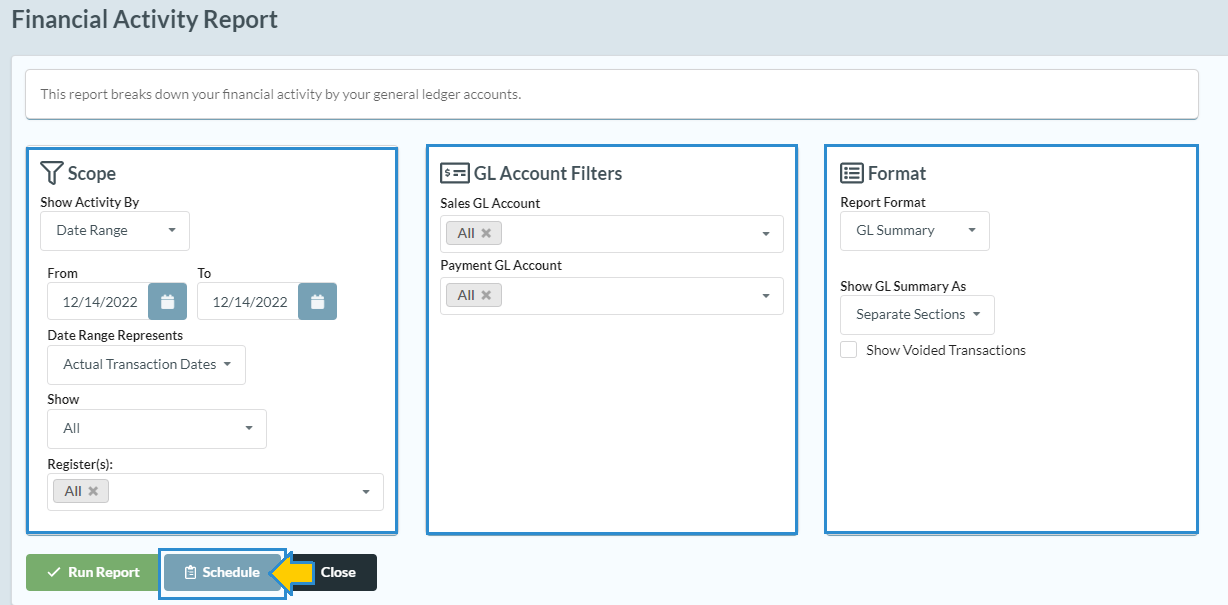Open the From date calendar picker

pyautogui.click(x=167, y=302)
